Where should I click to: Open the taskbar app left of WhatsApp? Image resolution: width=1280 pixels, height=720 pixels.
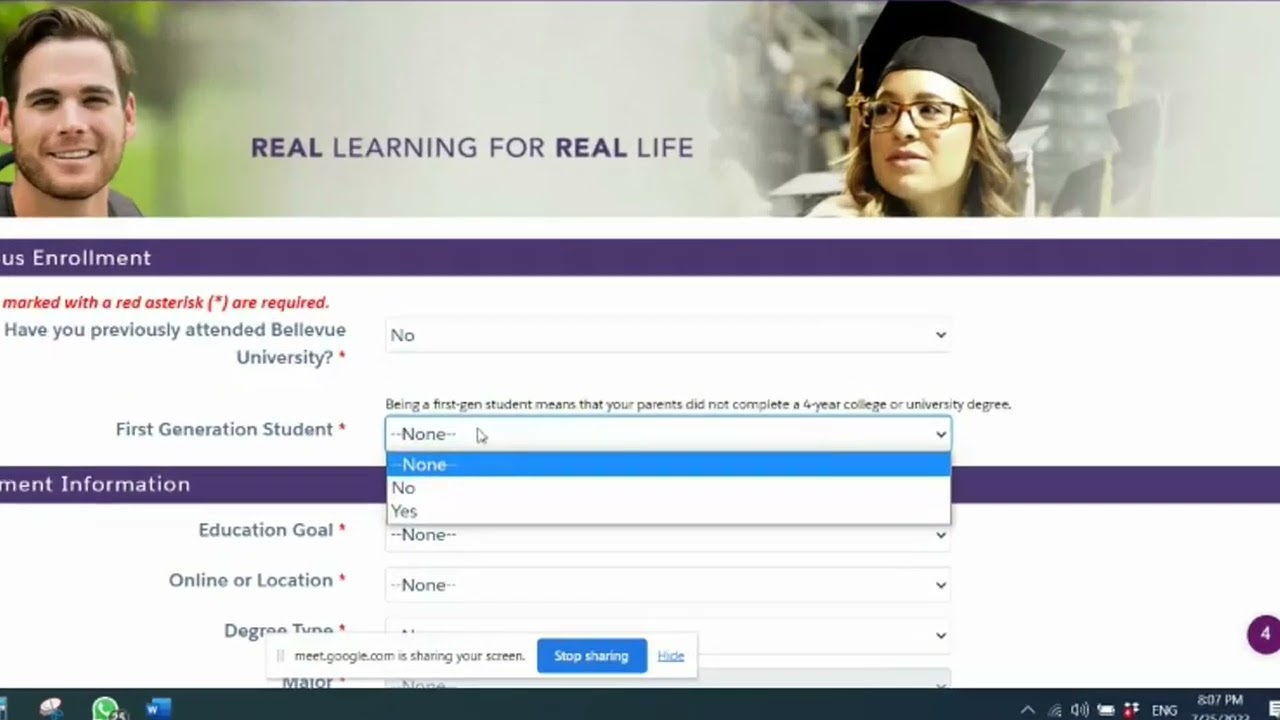pos(51,708)
